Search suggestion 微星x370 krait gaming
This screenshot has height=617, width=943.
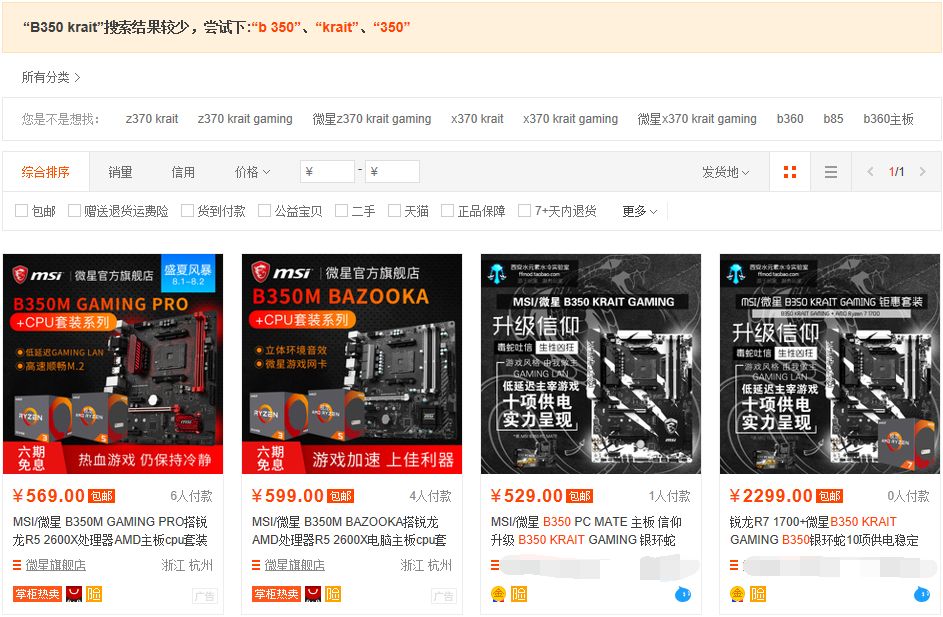point(697,119)
